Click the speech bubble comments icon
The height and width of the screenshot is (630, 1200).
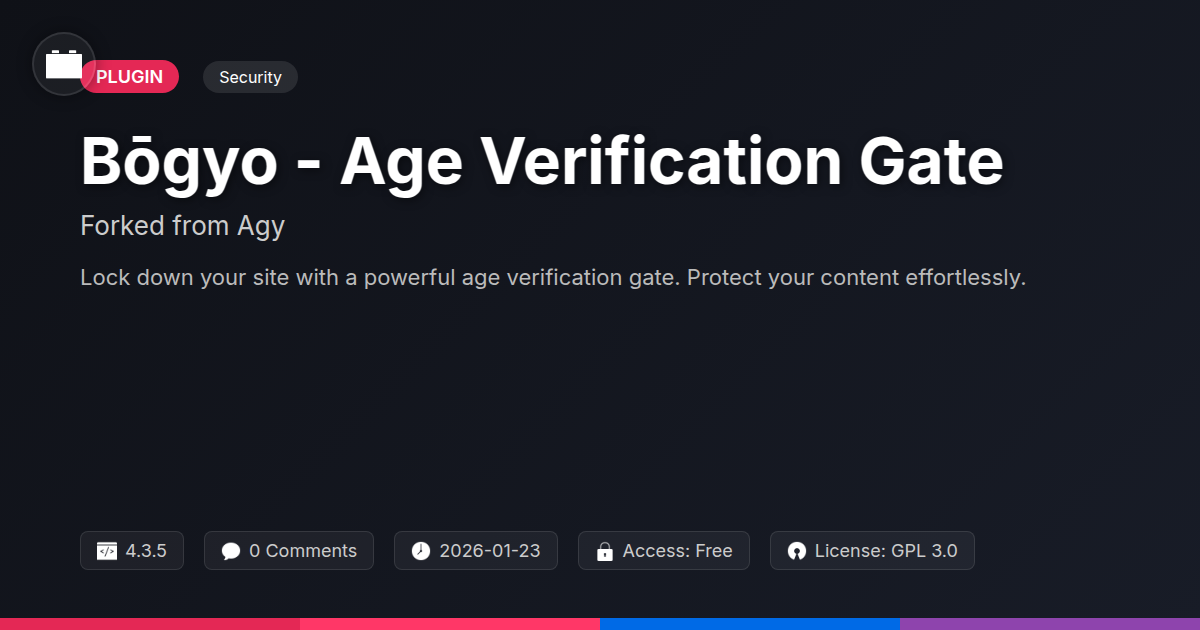point(231,551)
